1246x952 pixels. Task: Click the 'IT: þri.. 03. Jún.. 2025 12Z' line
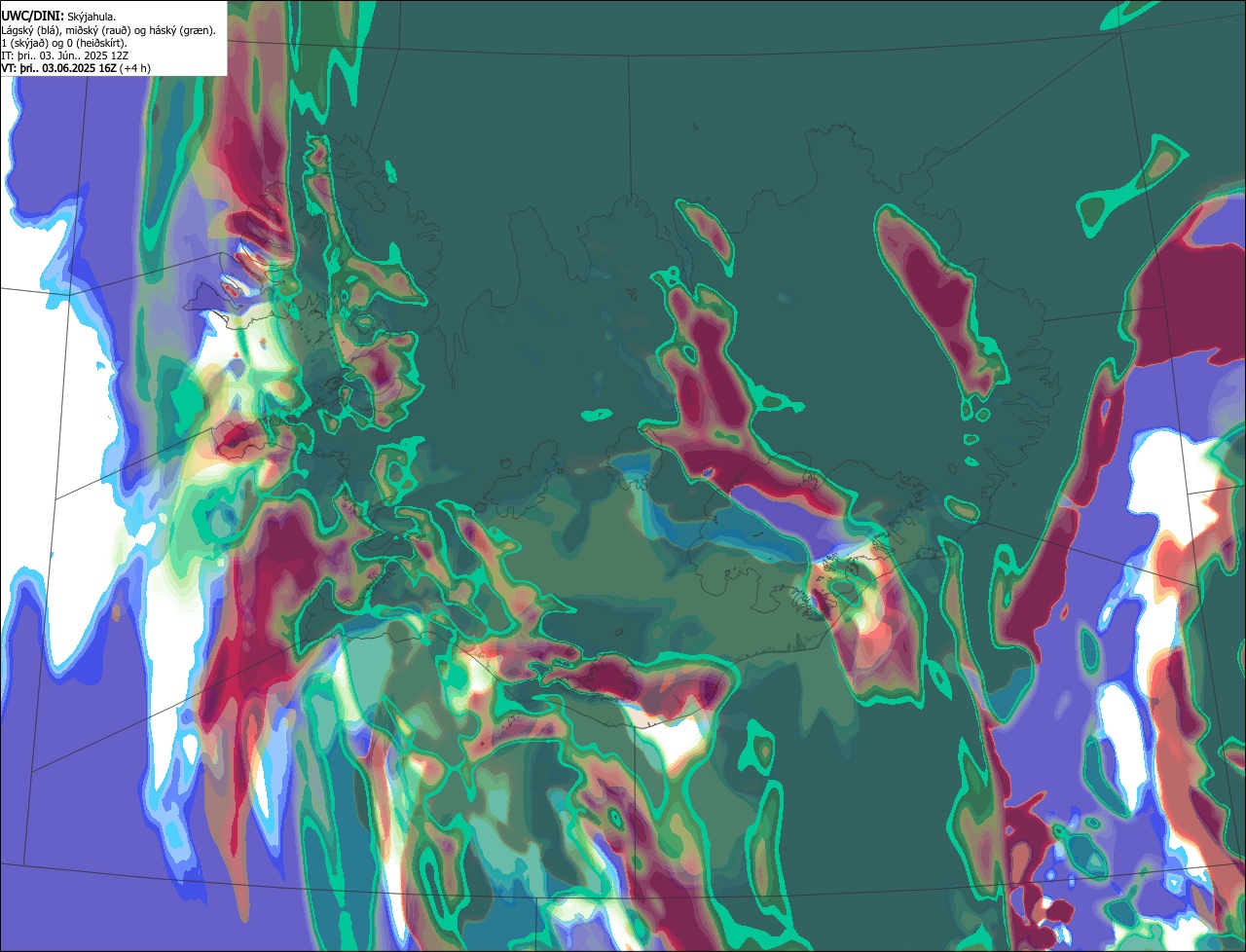coord(65,55)
